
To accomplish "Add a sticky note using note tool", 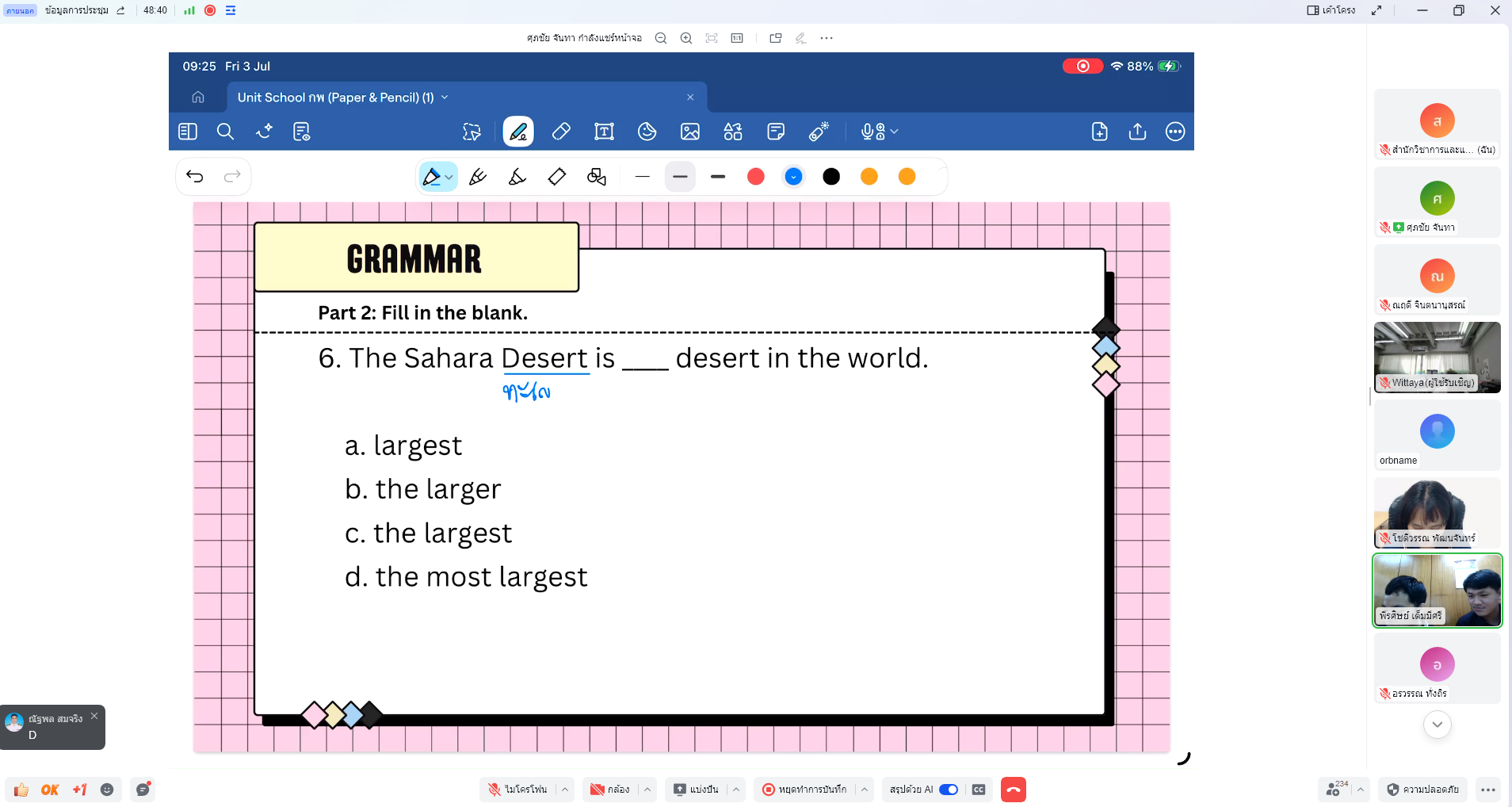I will click(776, 132).
